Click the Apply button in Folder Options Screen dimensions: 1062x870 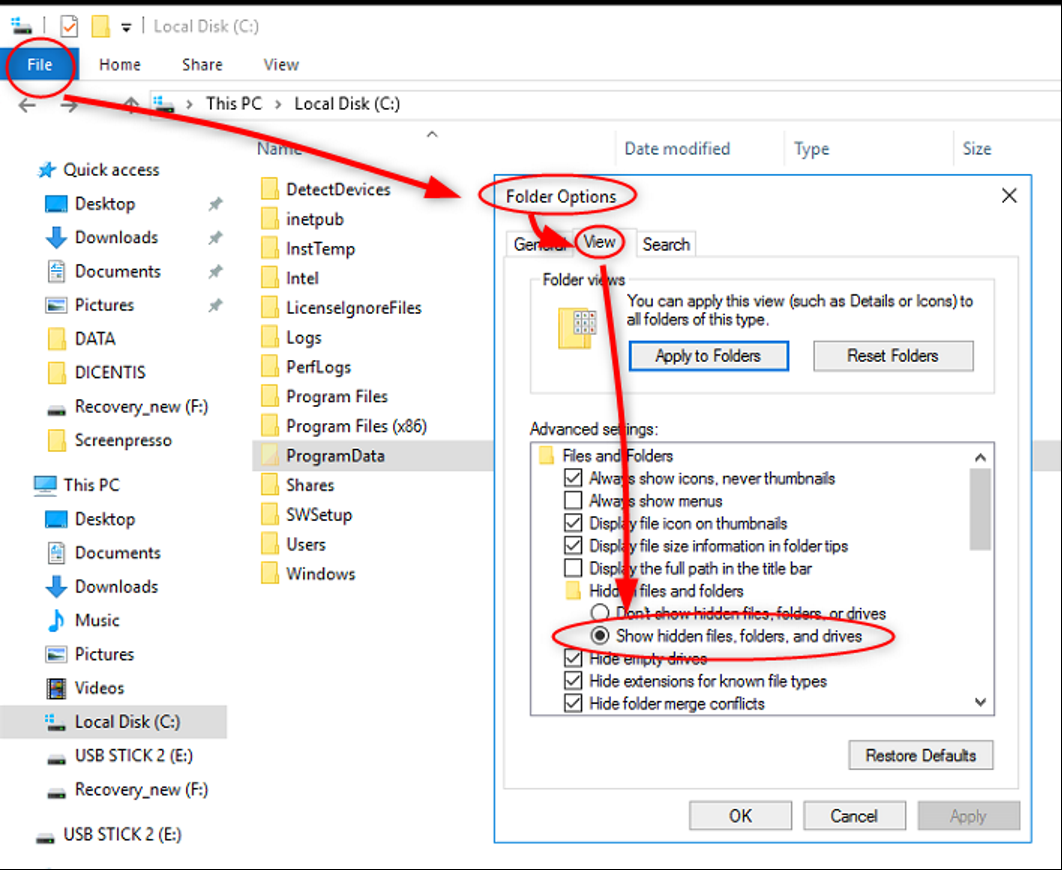[x=969, y=816]
